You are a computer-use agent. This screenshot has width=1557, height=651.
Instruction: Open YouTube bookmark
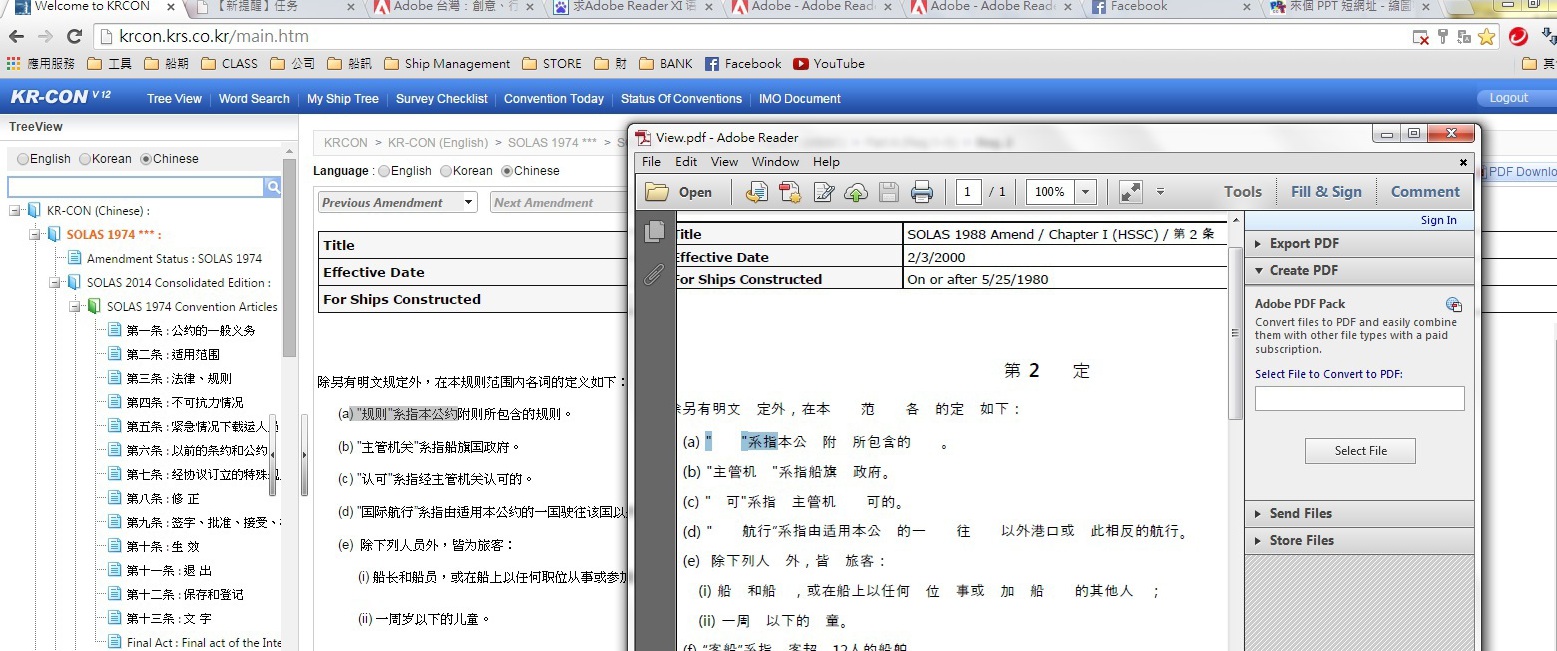pos(829,63)
